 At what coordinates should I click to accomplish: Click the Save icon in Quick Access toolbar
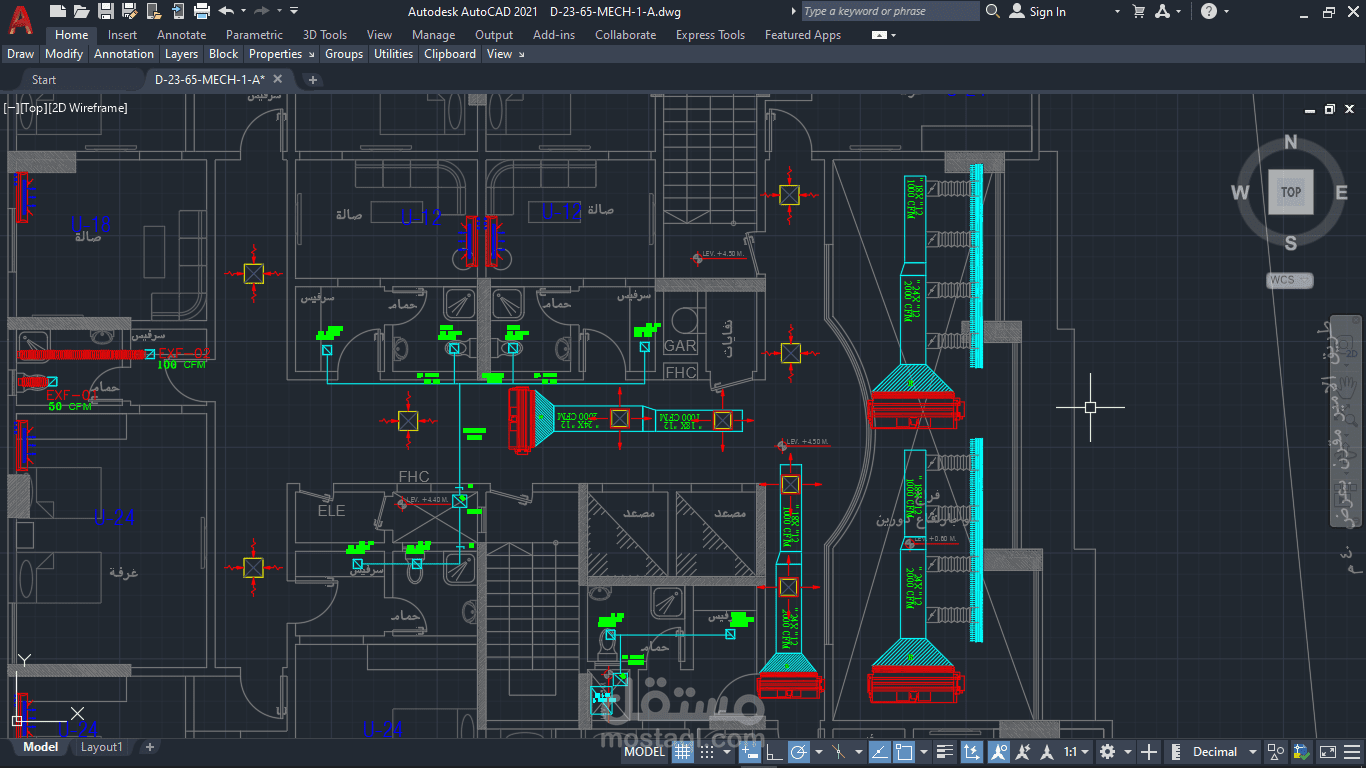click(x=105, y=11)
